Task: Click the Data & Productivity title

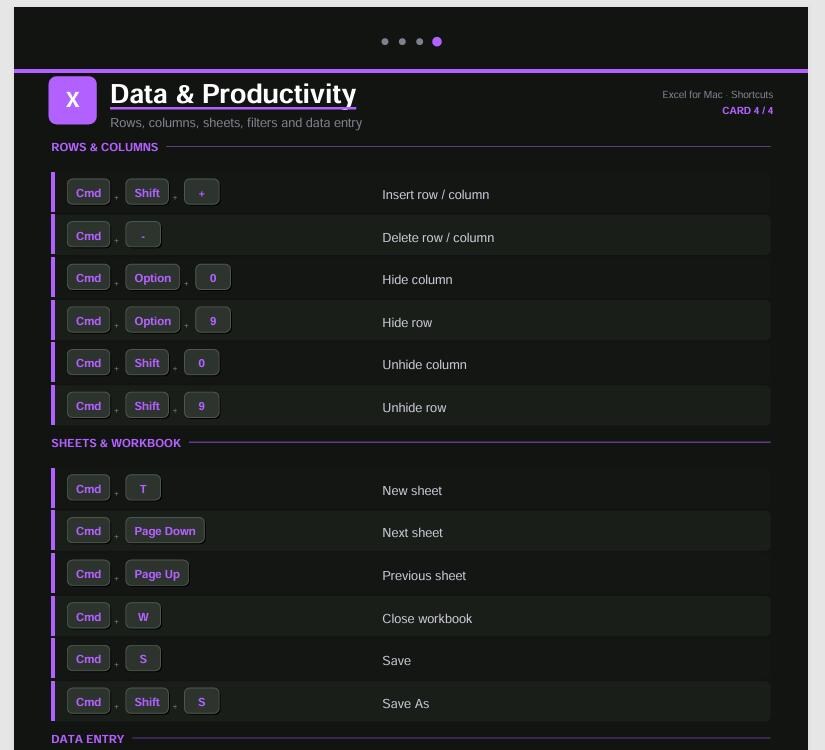Action: tap(233, 94)
